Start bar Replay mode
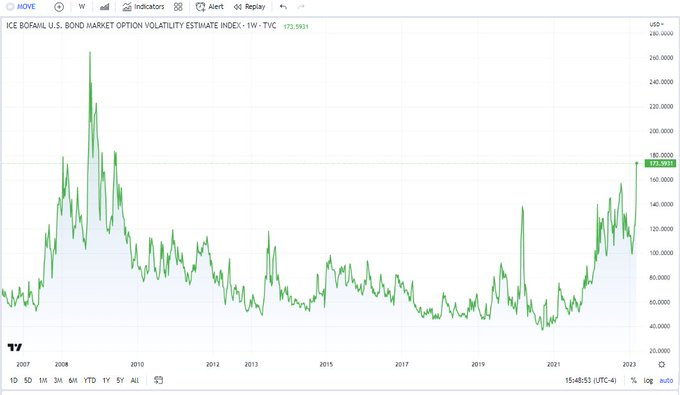680x395 pixels. pyautogui.click(x=249, y=7)
